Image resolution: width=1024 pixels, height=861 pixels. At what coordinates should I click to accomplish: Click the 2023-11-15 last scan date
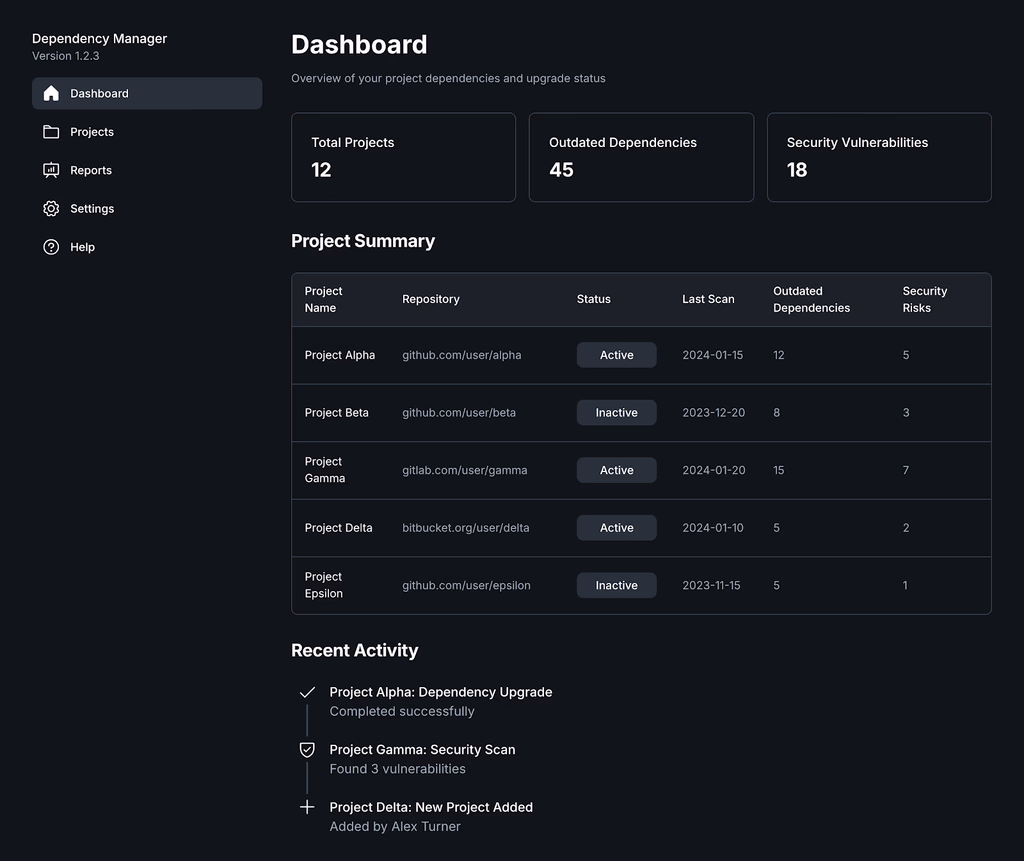click(711, 585)
